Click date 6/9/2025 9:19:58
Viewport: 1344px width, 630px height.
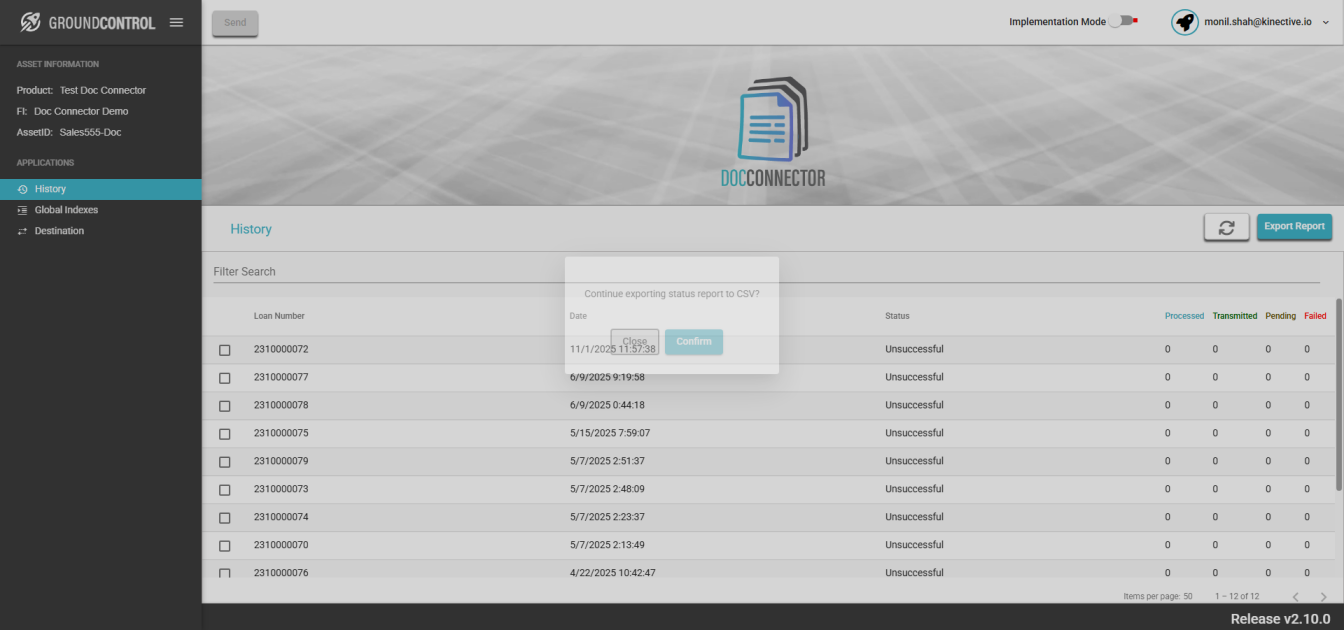point(607,378)
